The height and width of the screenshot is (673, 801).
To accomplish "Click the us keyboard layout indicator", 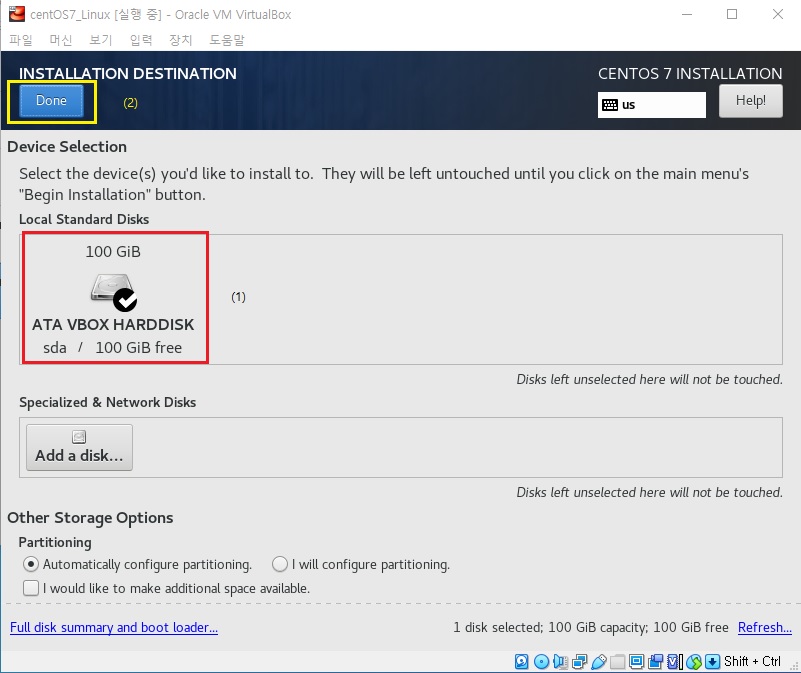I will pos(651,105).
